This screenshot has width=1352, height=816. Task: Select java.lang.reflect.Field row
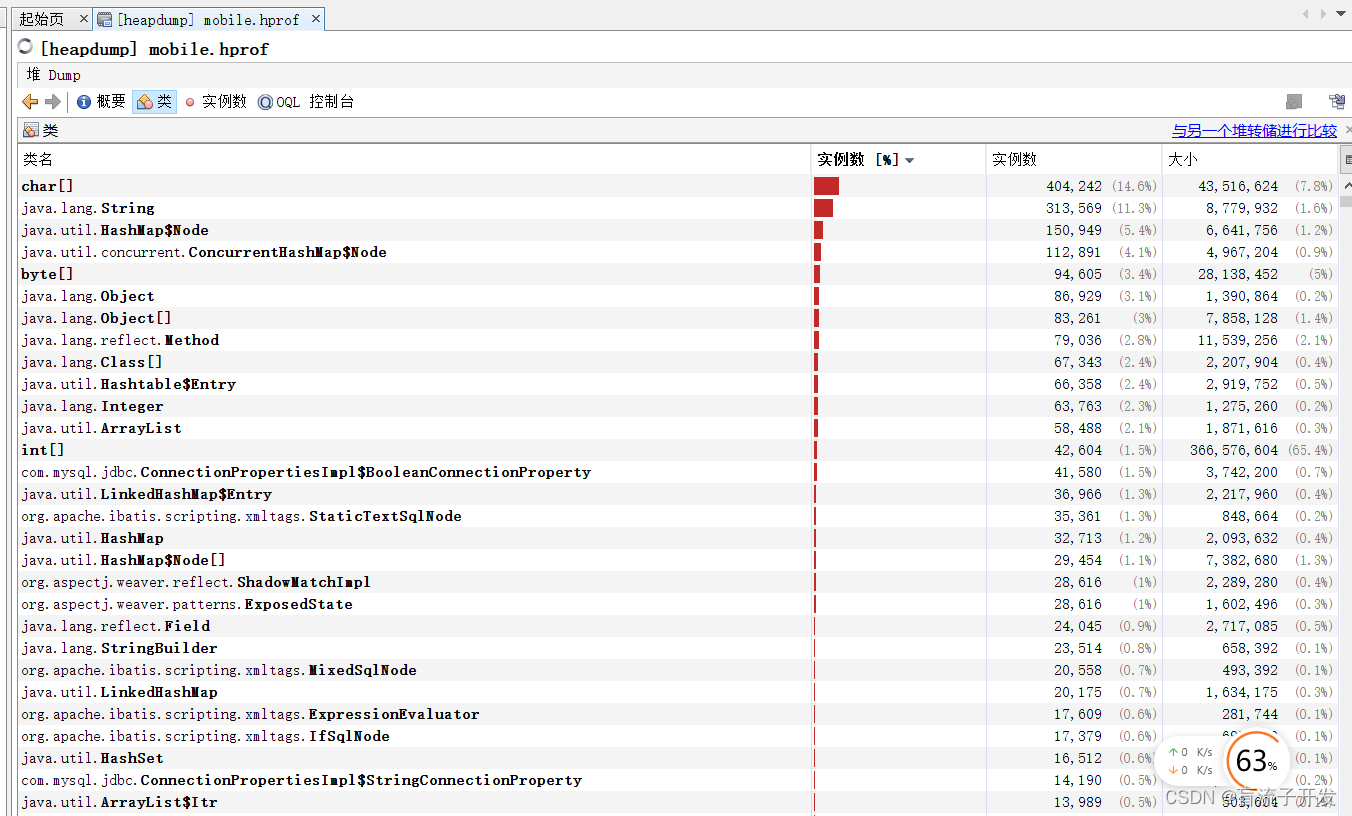point(677,626)
